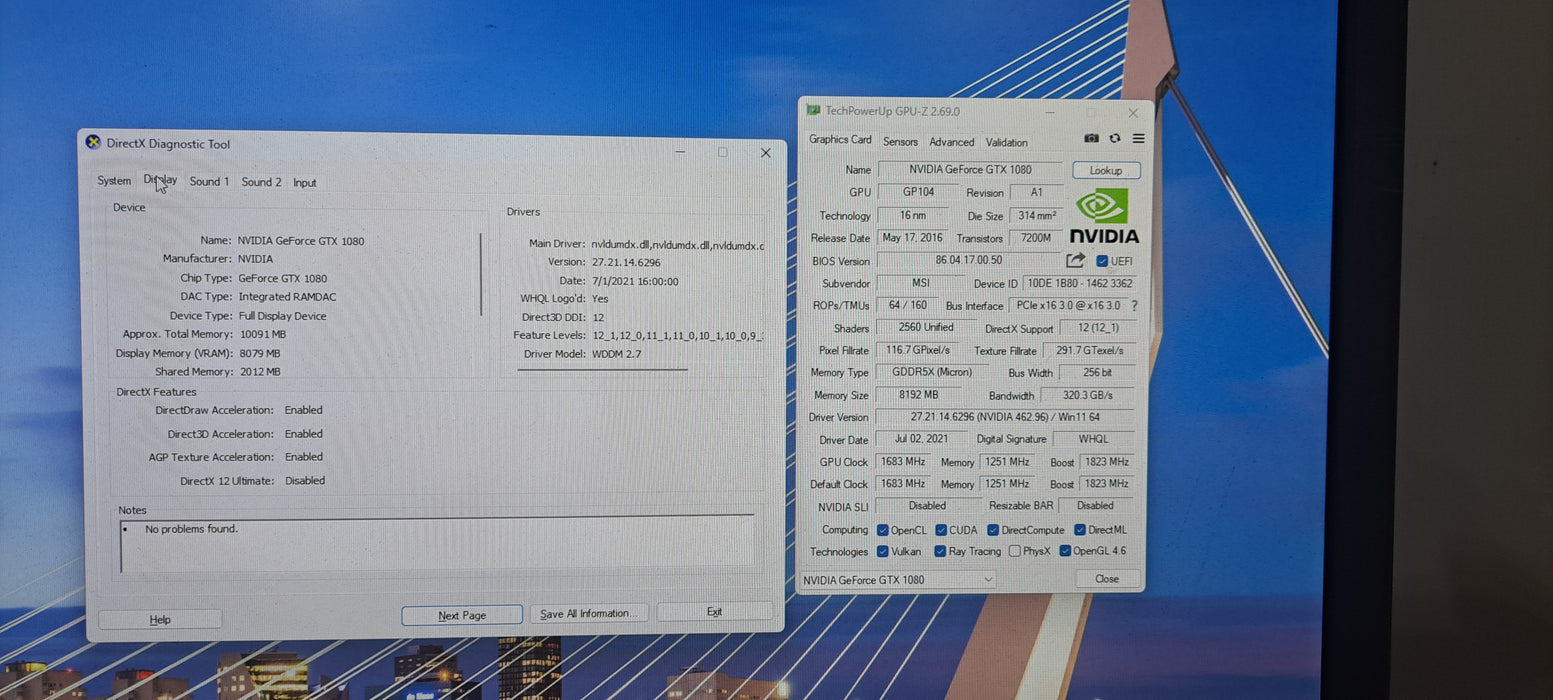Toggle the PhysX checkbox
This screenshot has width=1553, height=700.
[1015, 551]
